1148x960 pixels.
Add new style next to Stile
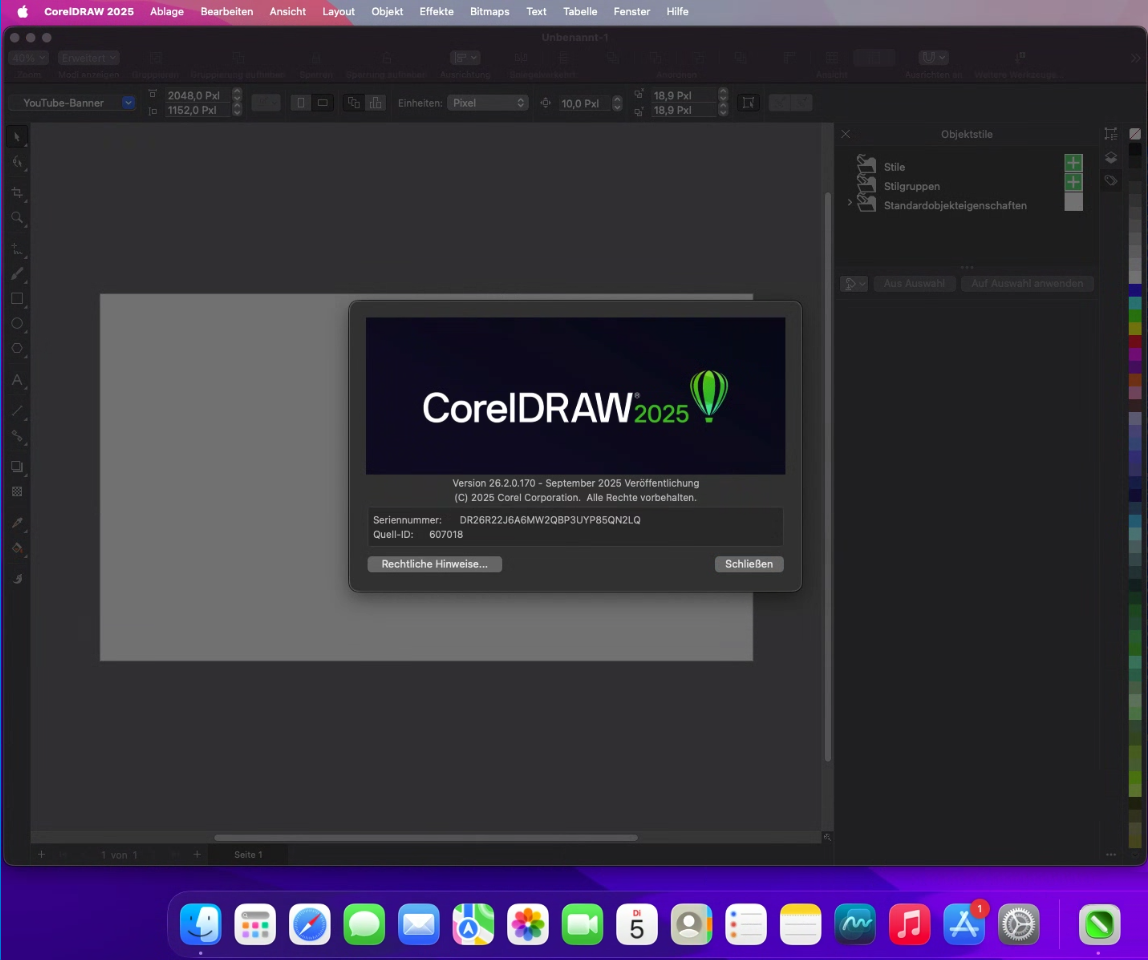pyautogui.click(x=1073, y=163)
